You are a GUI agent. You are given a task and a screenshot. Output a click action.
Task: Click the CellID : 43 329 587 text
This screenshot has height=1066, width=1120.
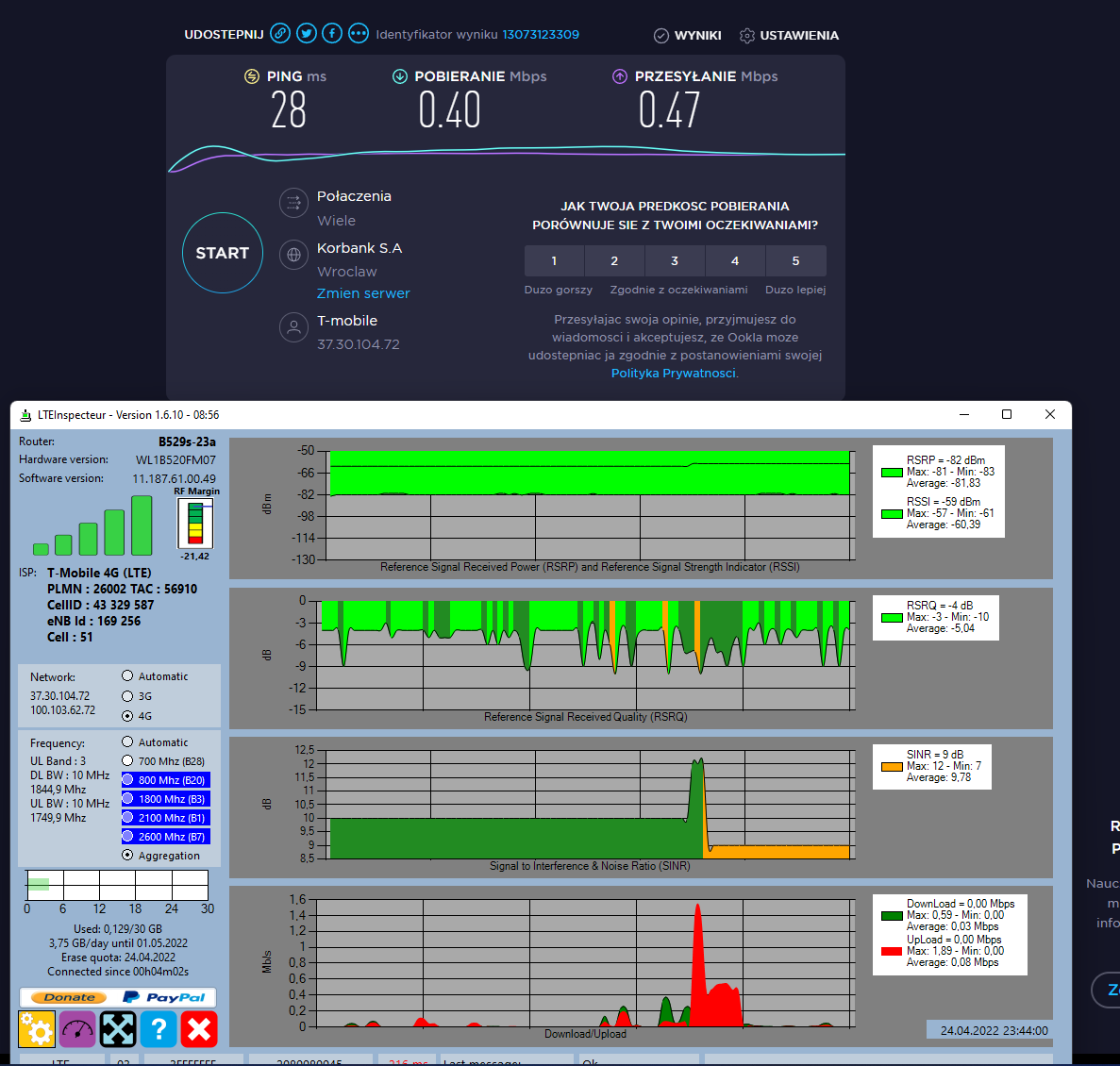tap(100, 605)
